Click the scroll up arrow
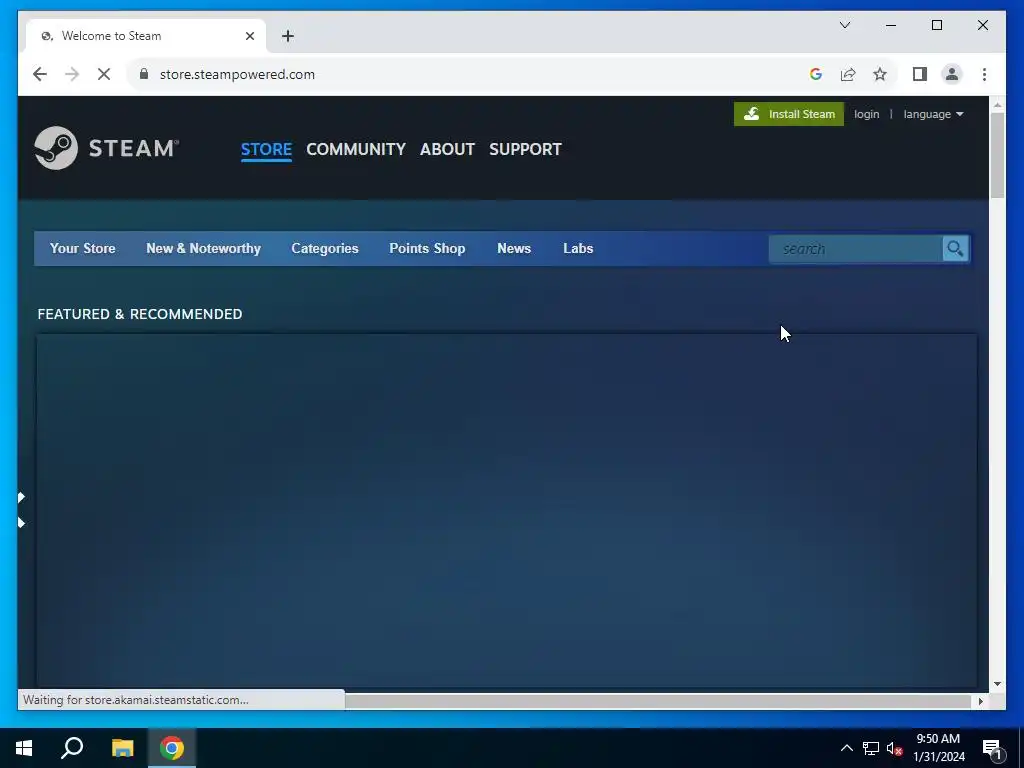Viewport: 1024px width, 768px height. pyautogui.click(x=997, y=104)
